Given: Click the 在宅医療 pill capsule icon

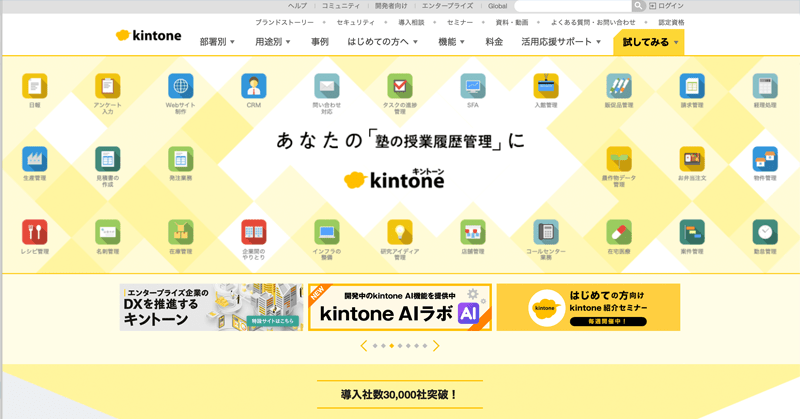Looking at the screenshot, I should pyautogui.click(x=619, y=232).
